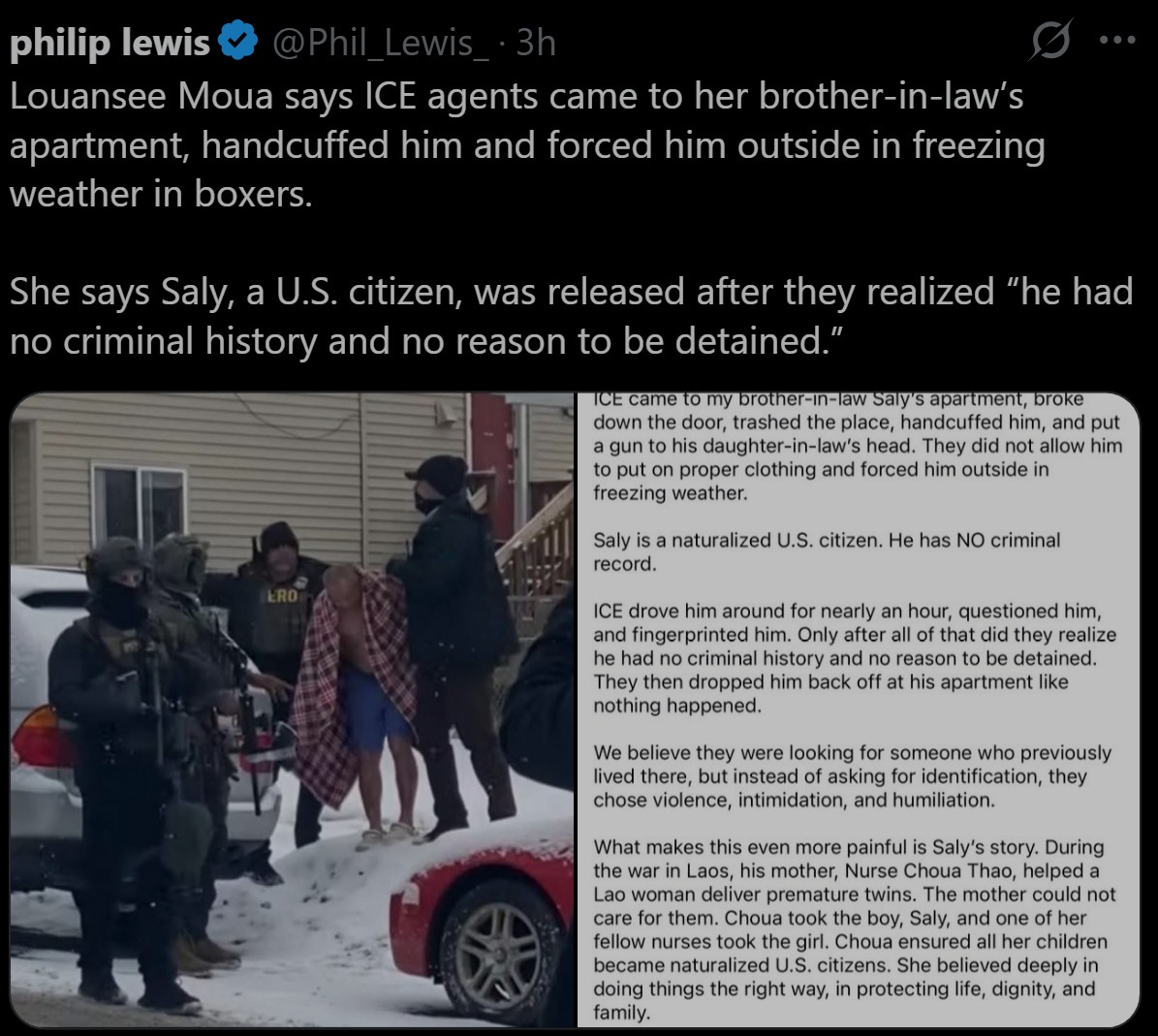1158x1036 pixels.
Task: Click the ERO vest label in the photo
Action: click(x=282, y=595)
